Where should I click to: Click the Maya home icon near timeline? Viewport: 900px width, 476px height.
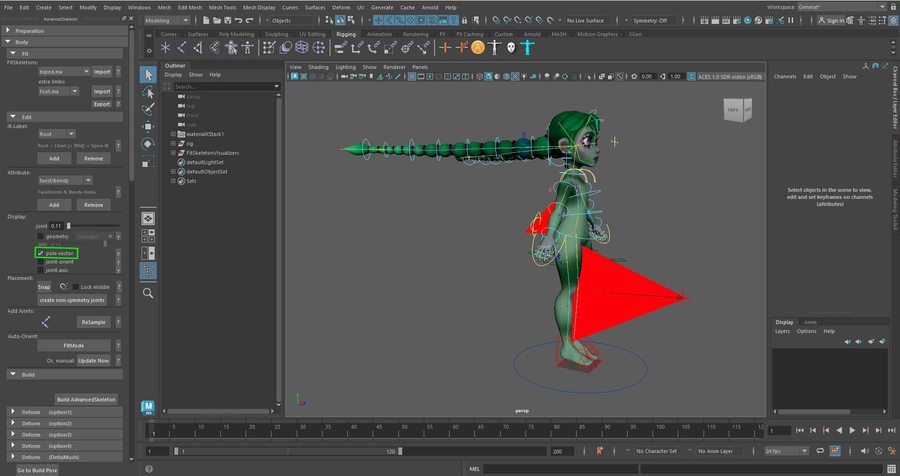[148, 407]
